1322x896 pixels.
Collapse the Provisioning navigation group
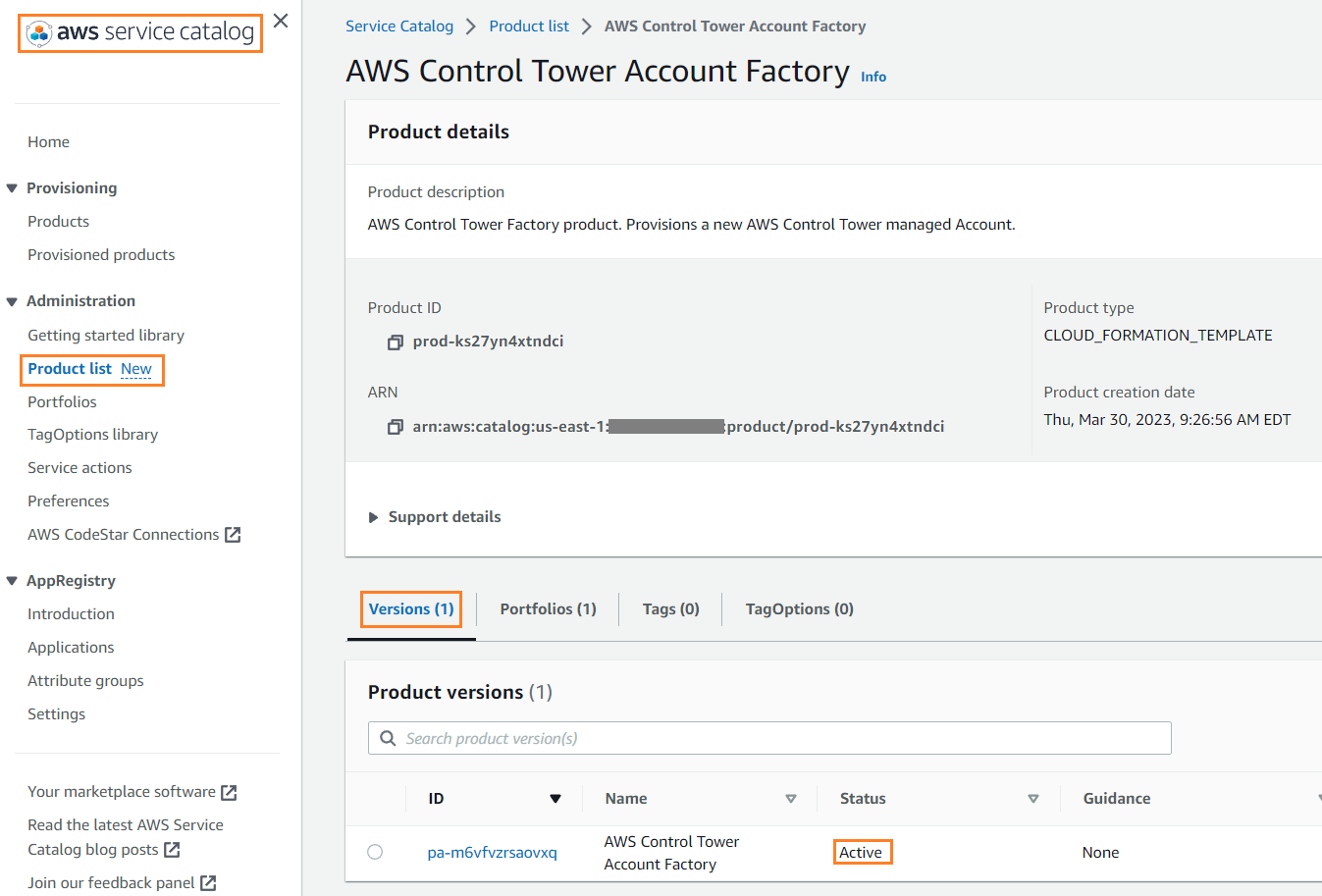[12, 188]
